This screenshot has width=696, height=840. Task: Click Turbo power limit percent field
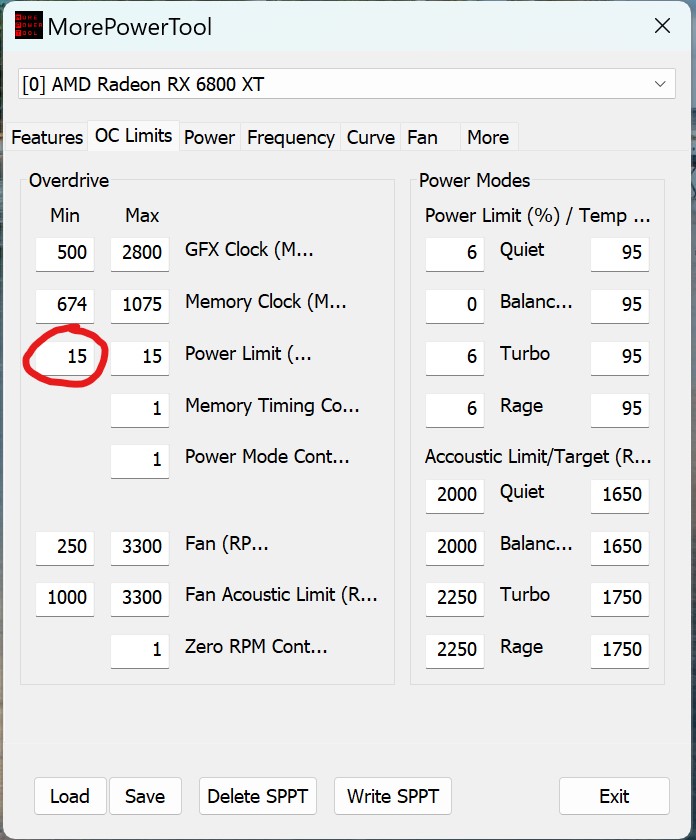click(x=455, y=357)
